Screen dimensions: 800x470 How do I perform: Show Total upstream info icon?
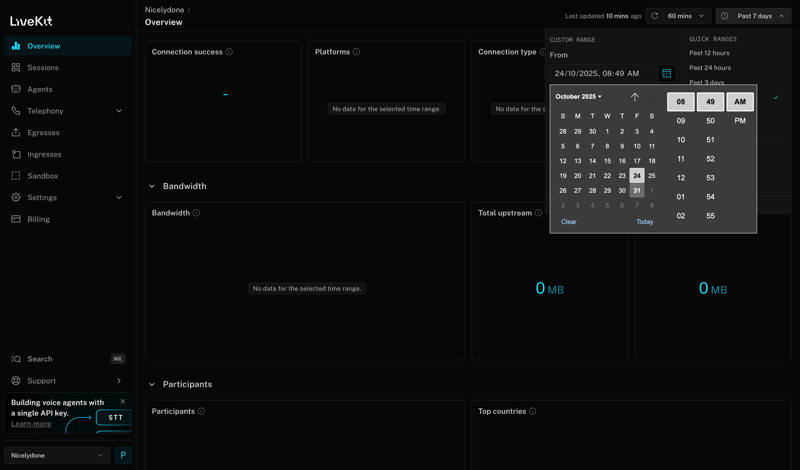[538, 213]
